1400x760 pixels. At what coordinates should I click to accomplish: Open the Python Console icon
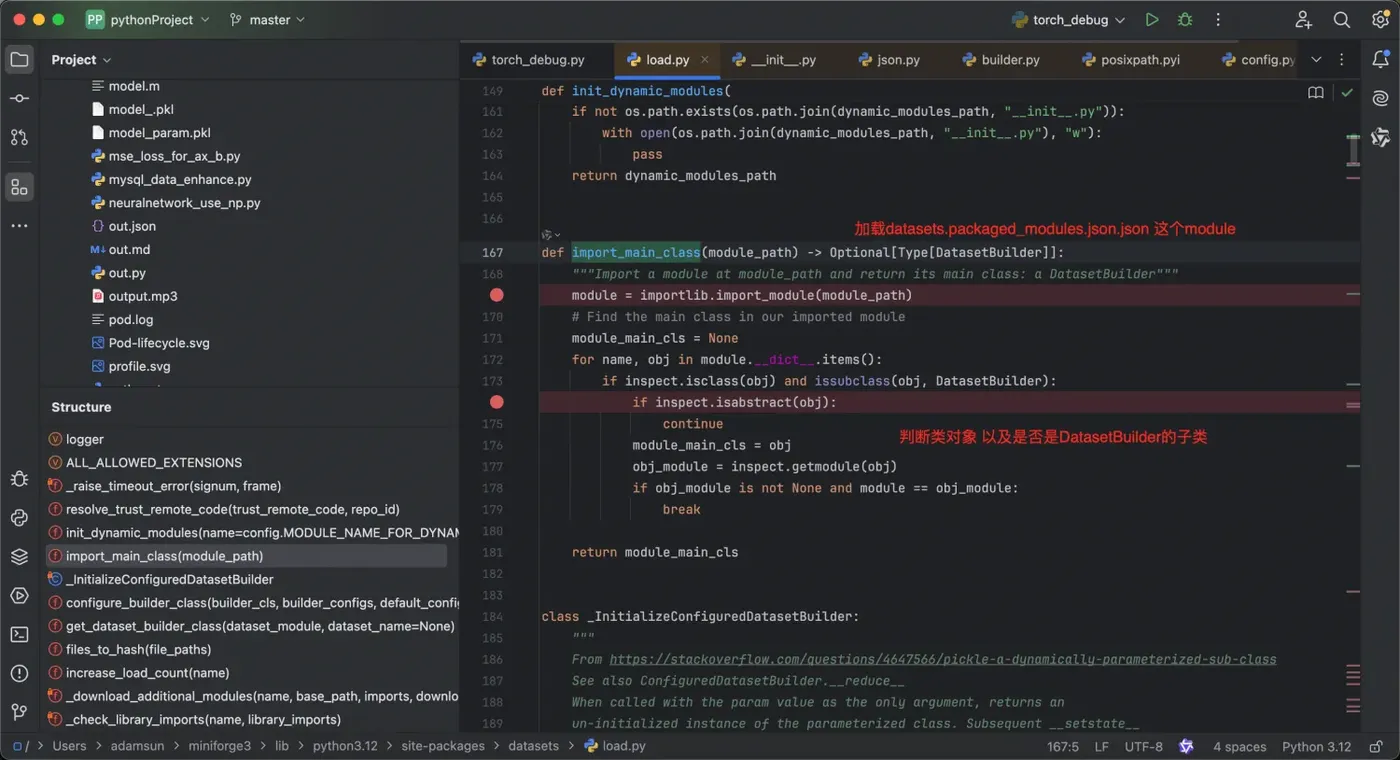[19, 518]
